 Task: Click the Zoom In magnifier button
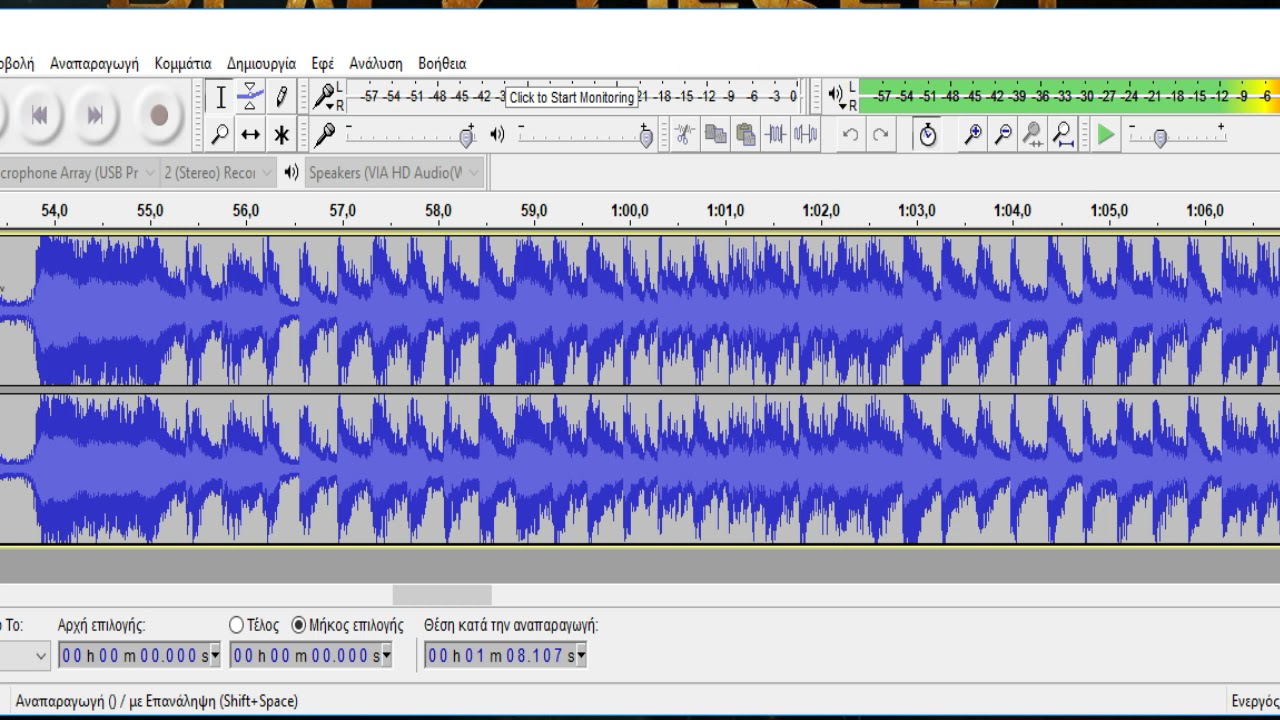click(972, 134)
